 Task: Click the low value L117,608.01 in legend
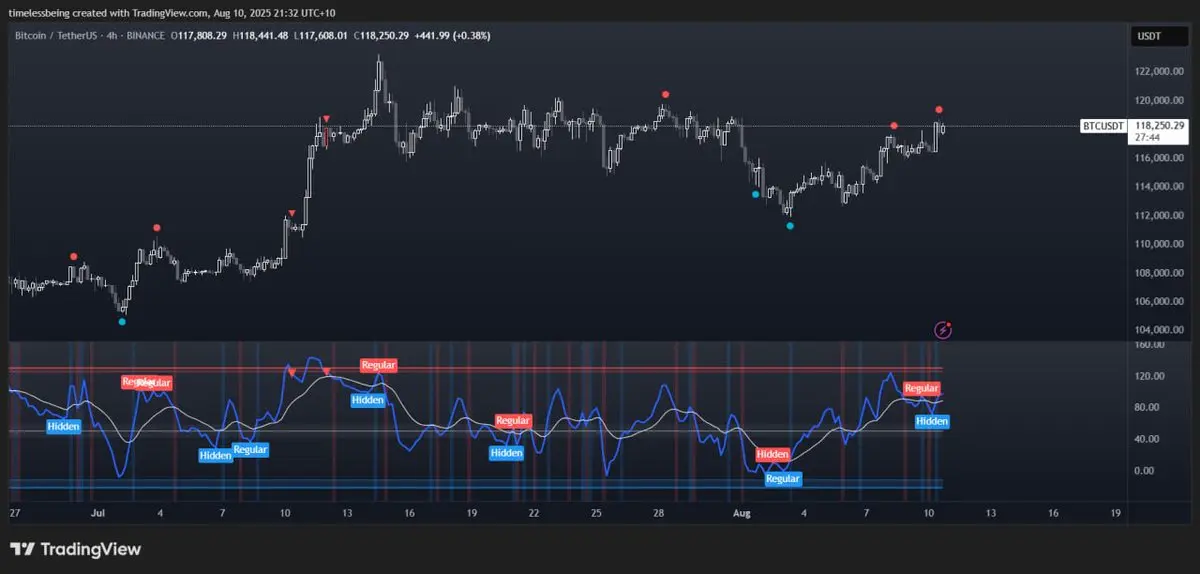coord(320,36)
